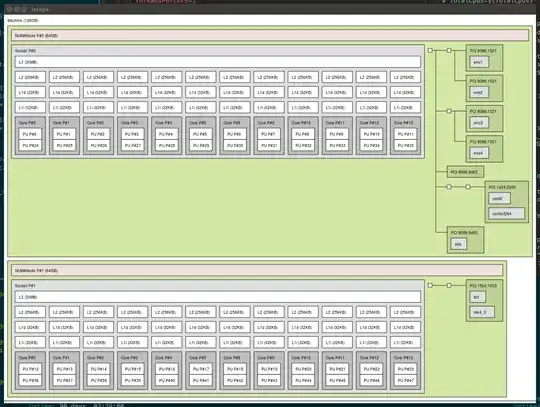Select processing unit PU P#24
This screenshot has width=540, height=407.
(30, 145)
